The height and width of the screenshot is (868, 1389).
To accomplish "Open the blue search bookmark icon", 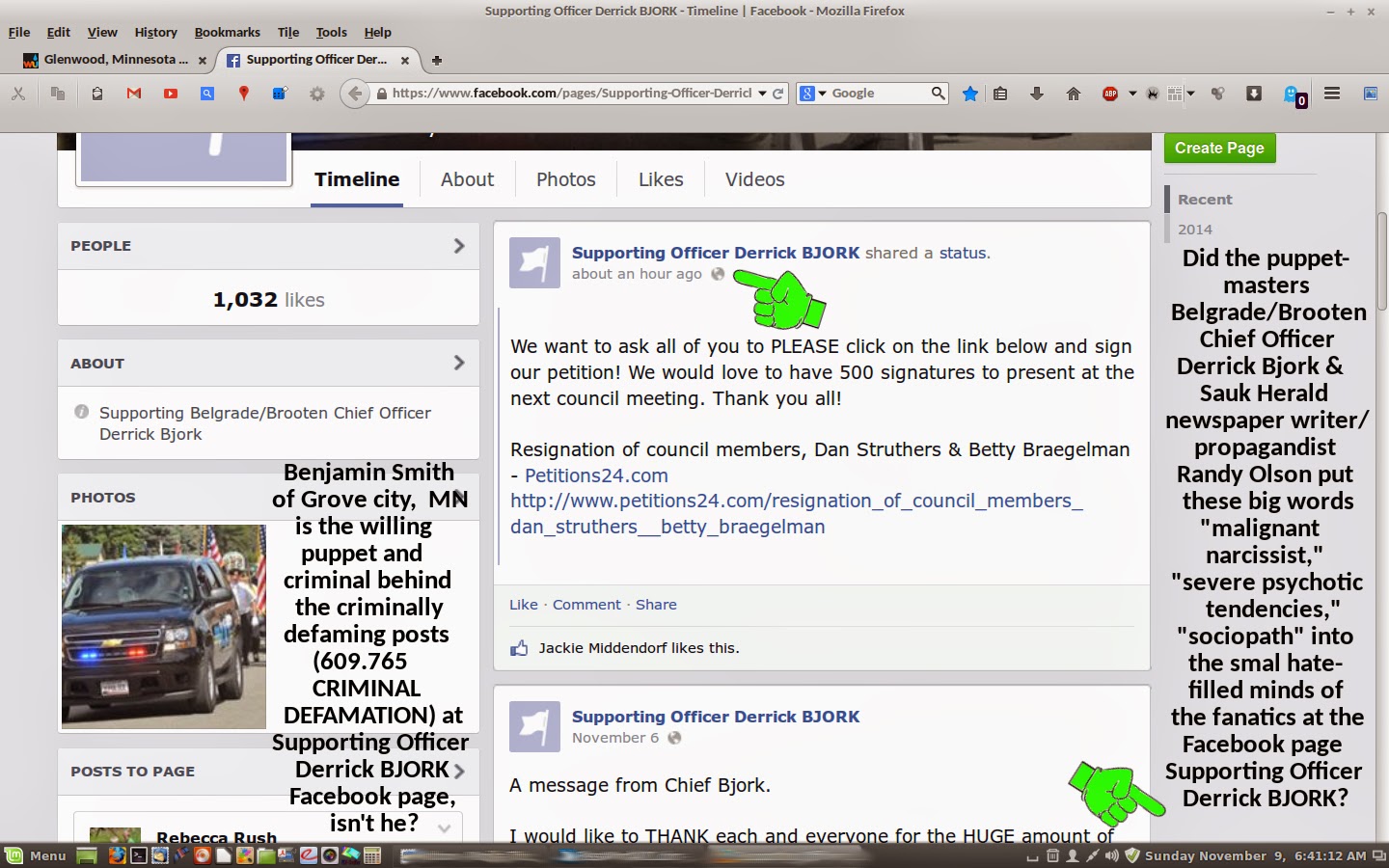I will [207, 94].
